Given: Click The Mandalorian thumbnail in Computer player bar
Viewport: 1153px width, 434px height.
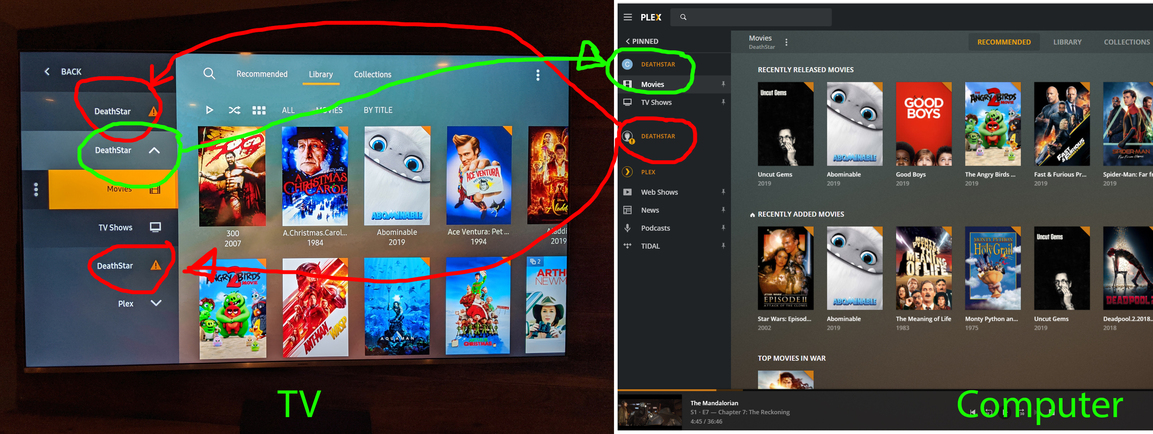Looking at the screenshot, I should tap(650, 412).
